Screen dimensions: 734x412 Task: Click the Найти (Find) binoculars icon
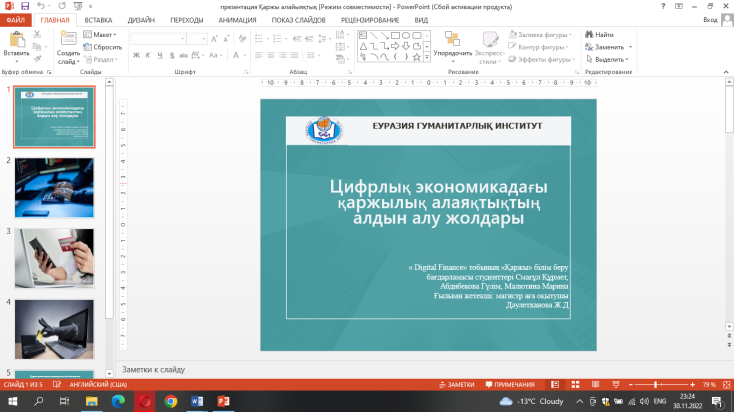tap(588, 34)
